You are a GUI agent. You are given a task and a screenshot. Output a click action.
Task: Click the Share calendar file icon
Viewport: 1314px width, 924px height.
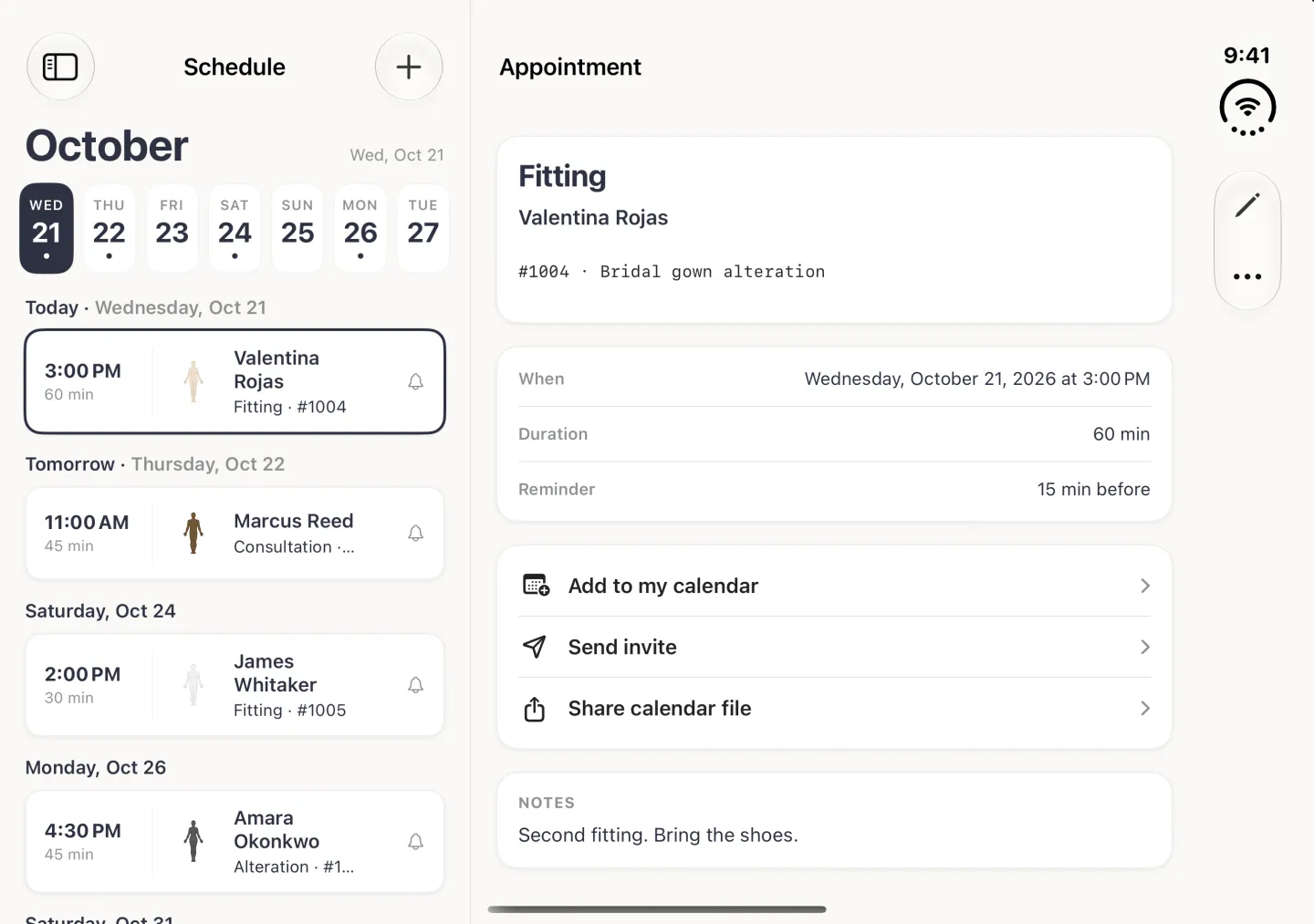tap(535, 709)
